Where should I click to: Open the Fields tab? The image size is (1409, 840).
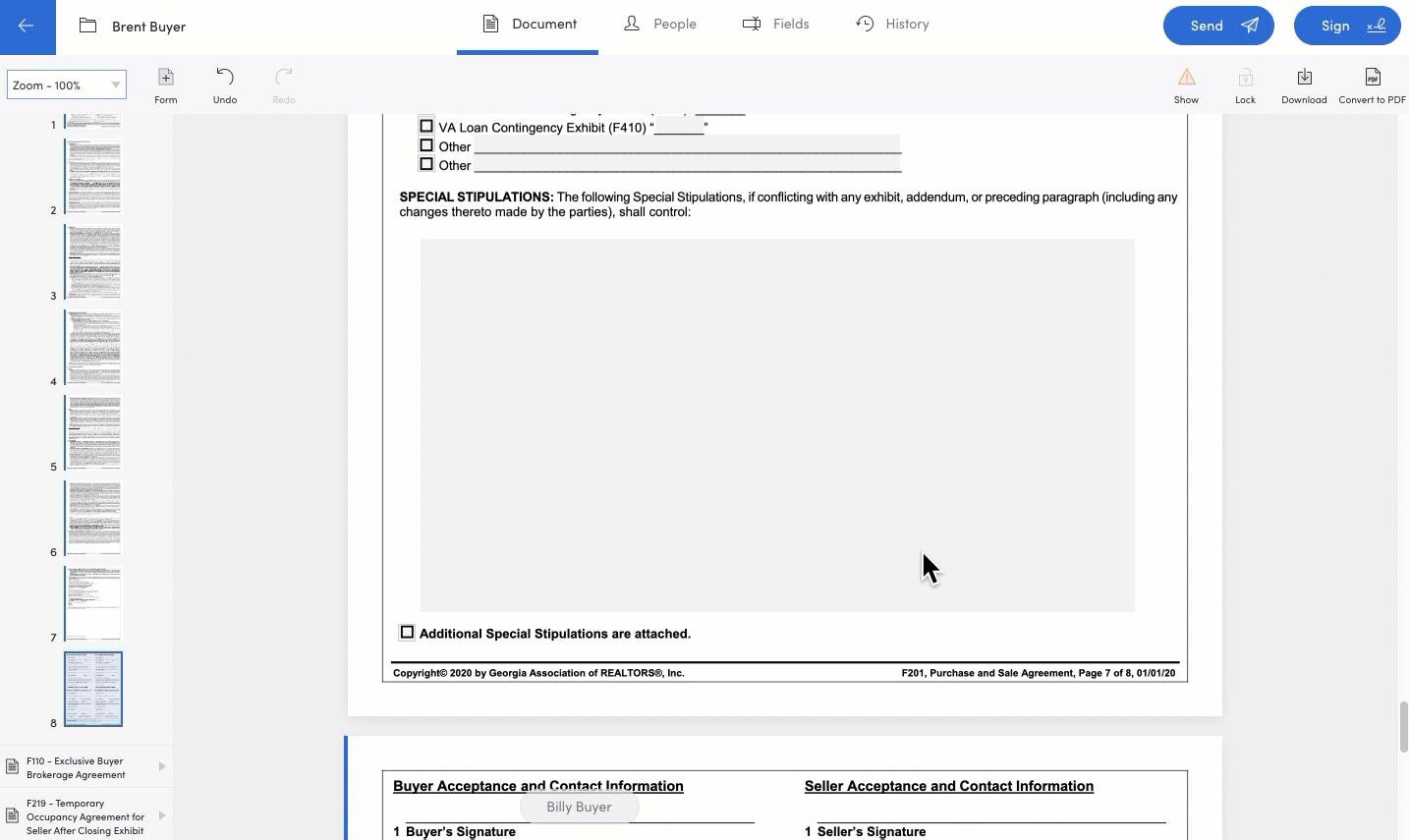[776, 25]
